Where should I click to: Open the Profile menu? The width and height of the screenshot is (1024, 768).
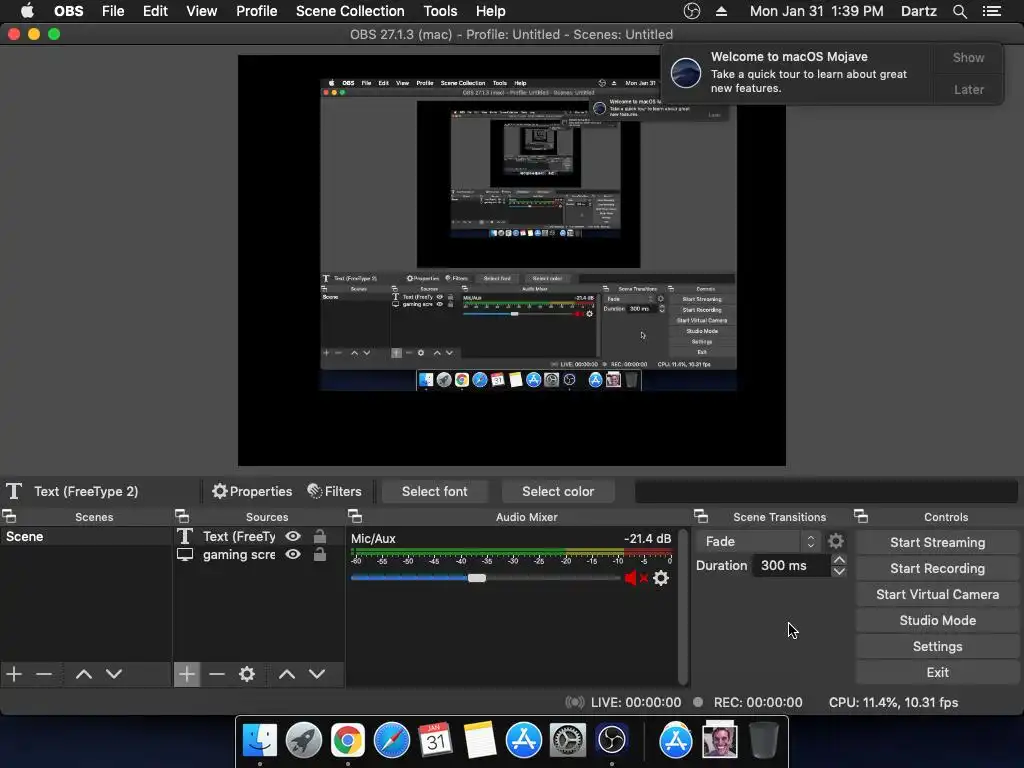point(257,11)
